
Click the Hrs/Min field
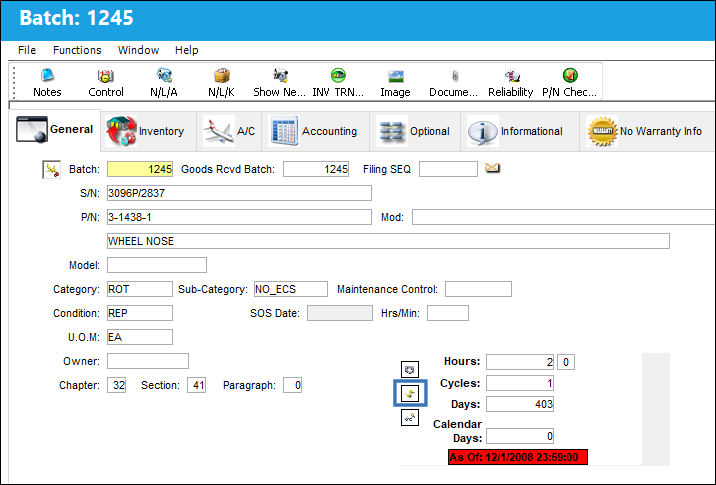[448, 313]
